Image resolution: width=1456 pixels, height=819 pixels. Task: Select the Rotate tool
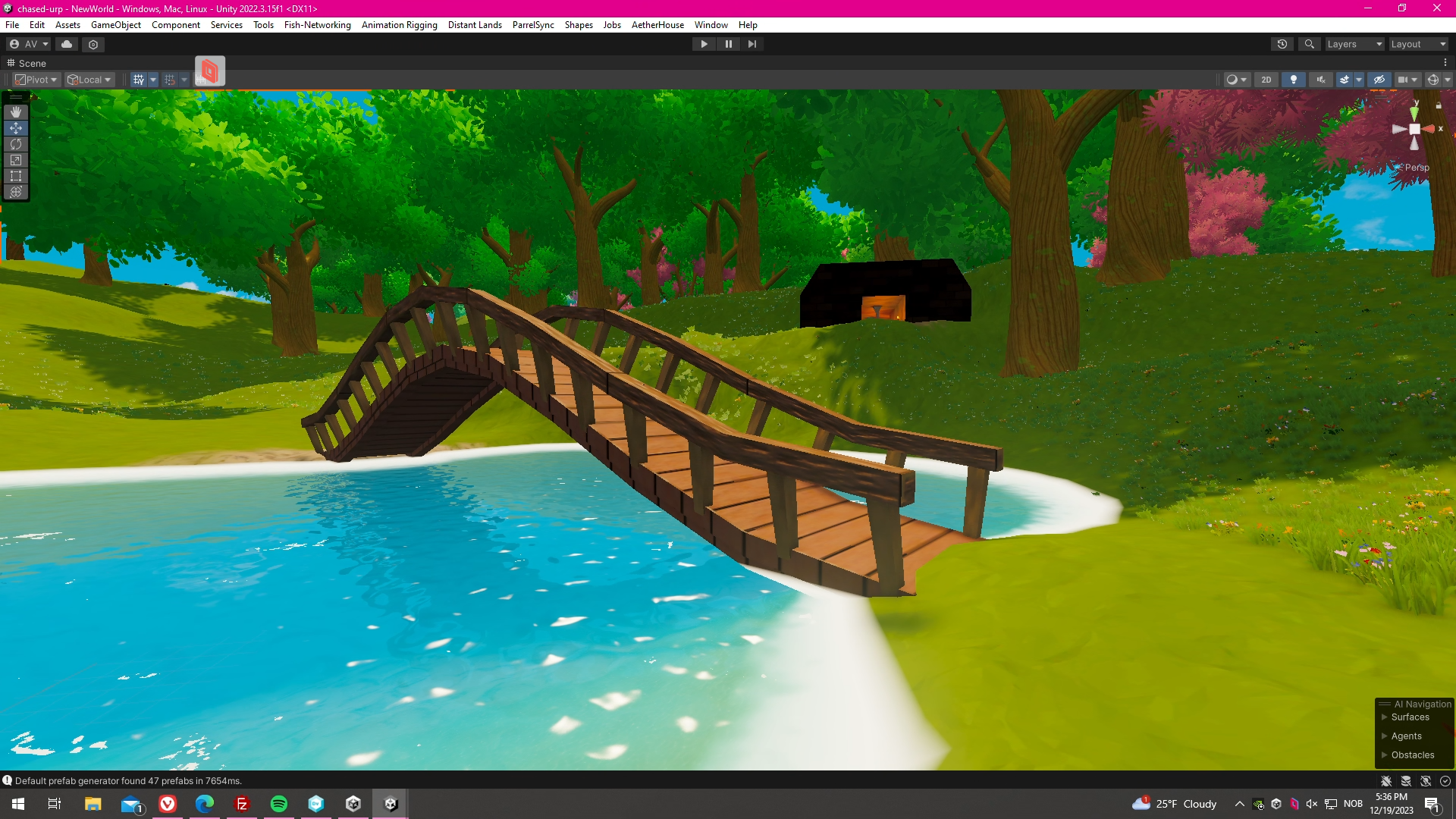coord(16,144)
